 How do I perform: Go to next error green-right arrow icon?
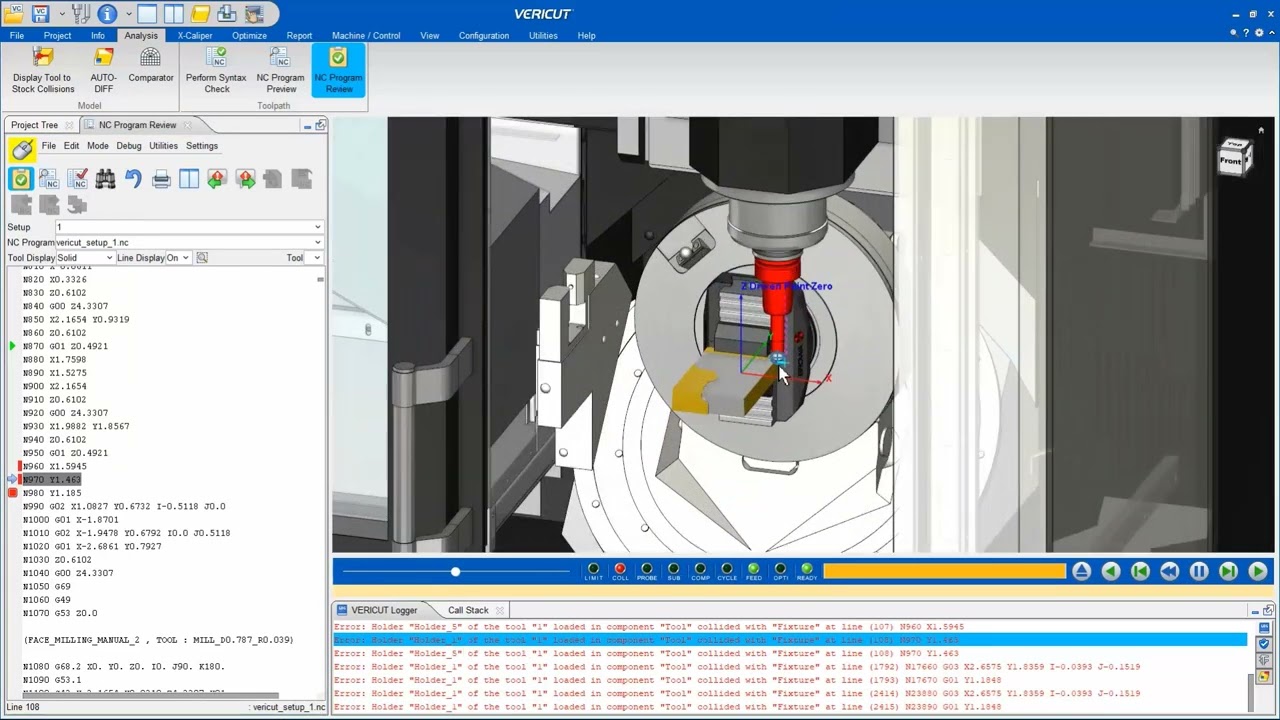245,179
